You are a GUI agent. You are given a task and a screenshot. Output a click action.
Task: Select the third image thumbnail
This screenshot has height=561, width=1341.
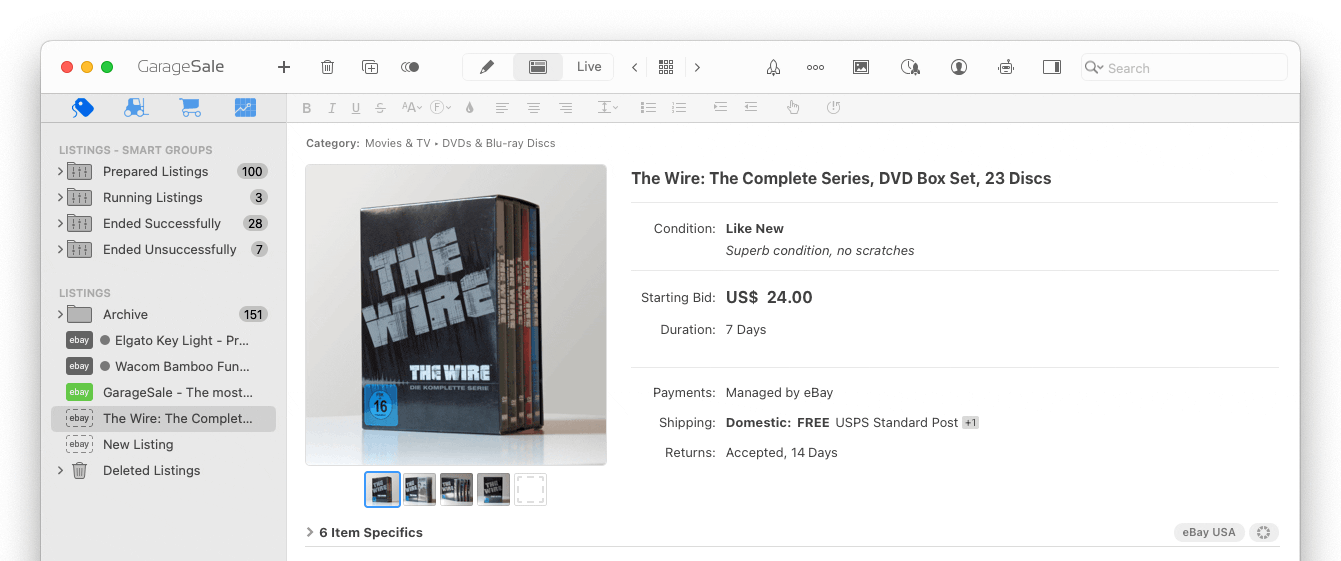coord(457,490)
